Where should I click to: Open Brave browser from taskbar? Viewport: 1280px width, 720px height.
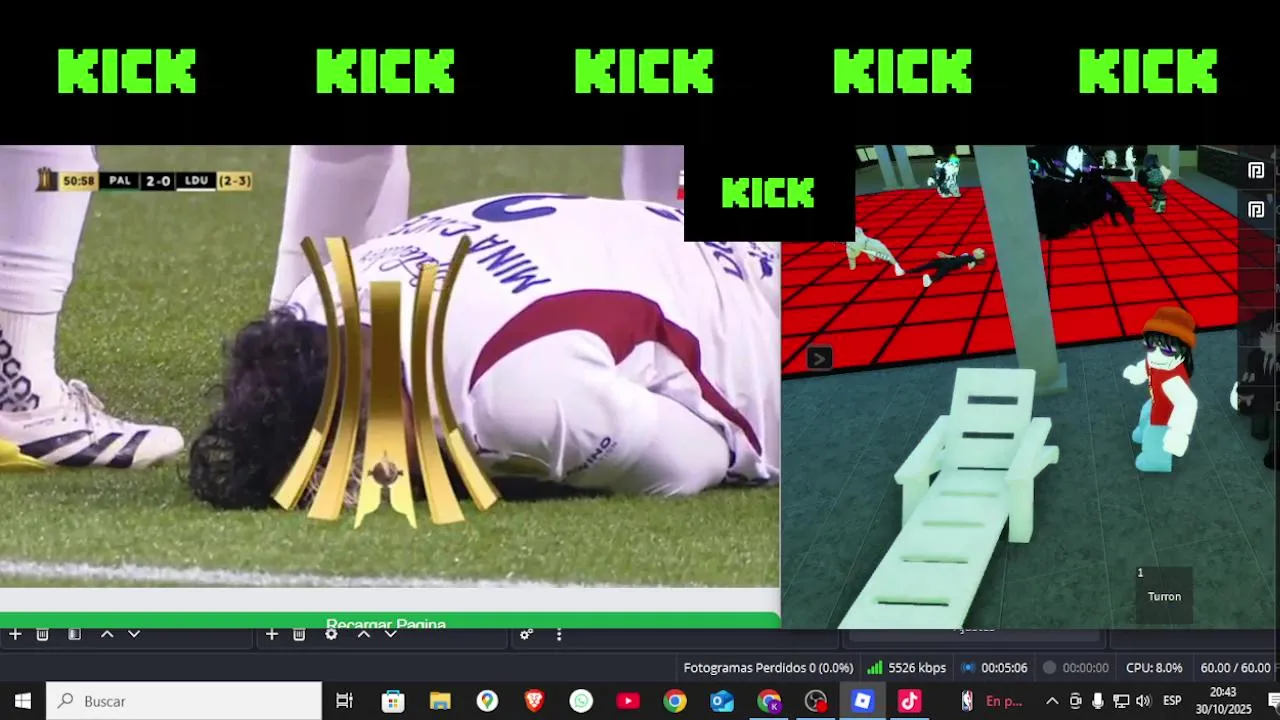click(534, 701)
